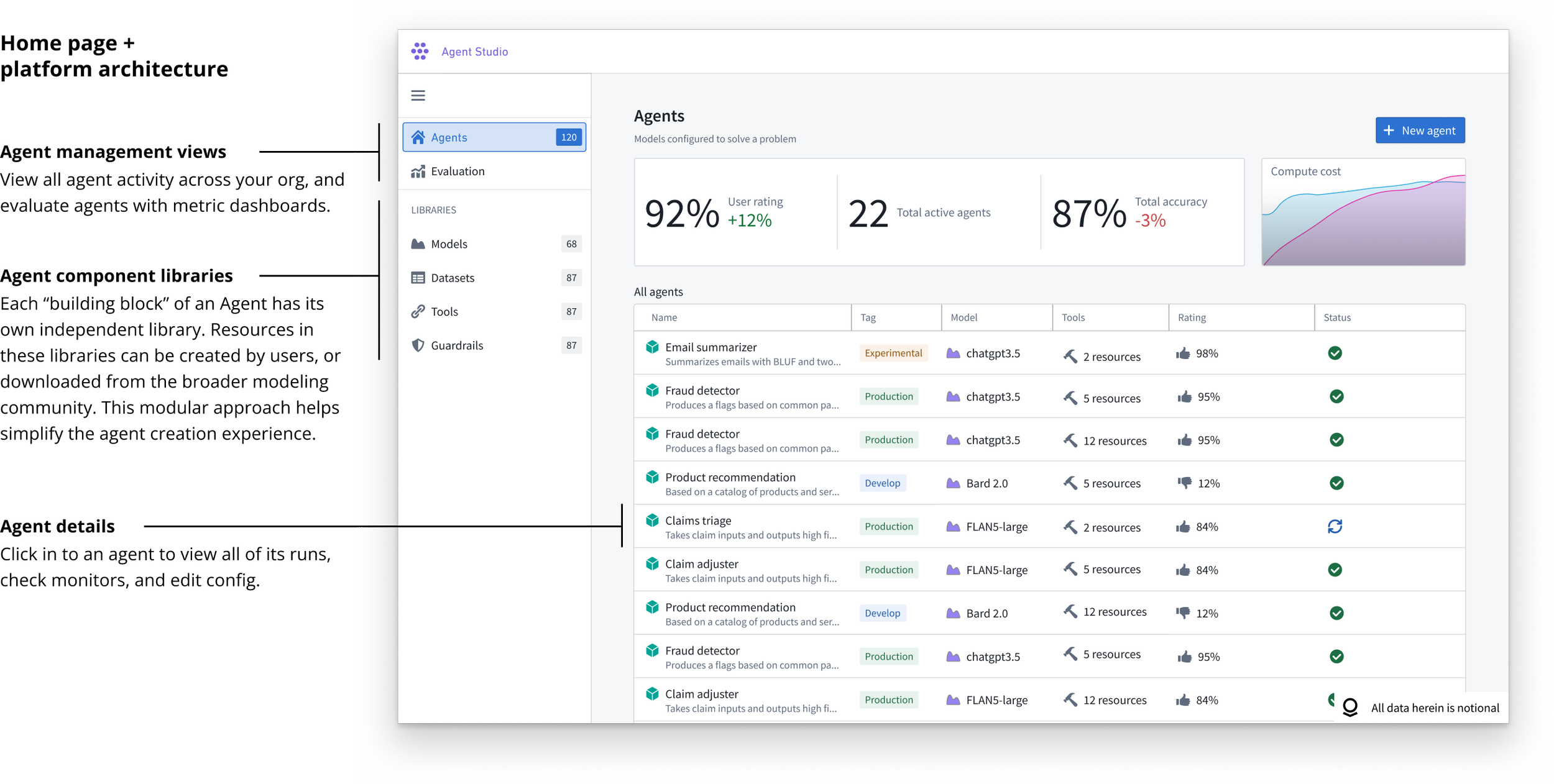Click the Agent Studio logo icon
1554x784 pixels.
click(x=420, y=51)
